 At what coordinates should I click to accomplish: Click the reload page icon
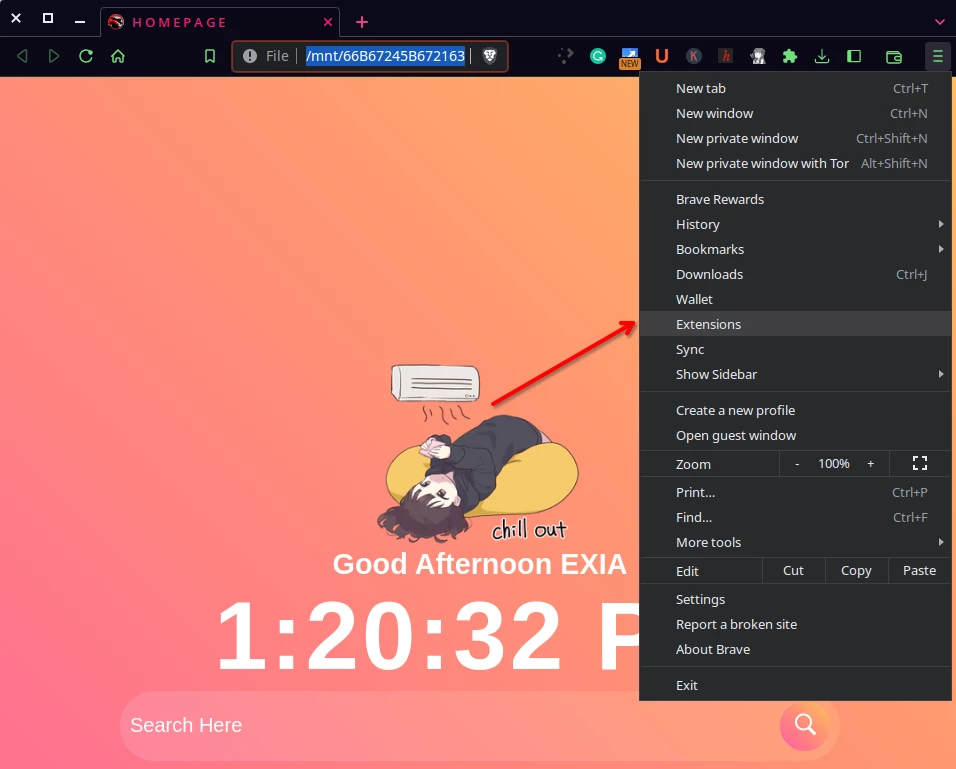86,56
